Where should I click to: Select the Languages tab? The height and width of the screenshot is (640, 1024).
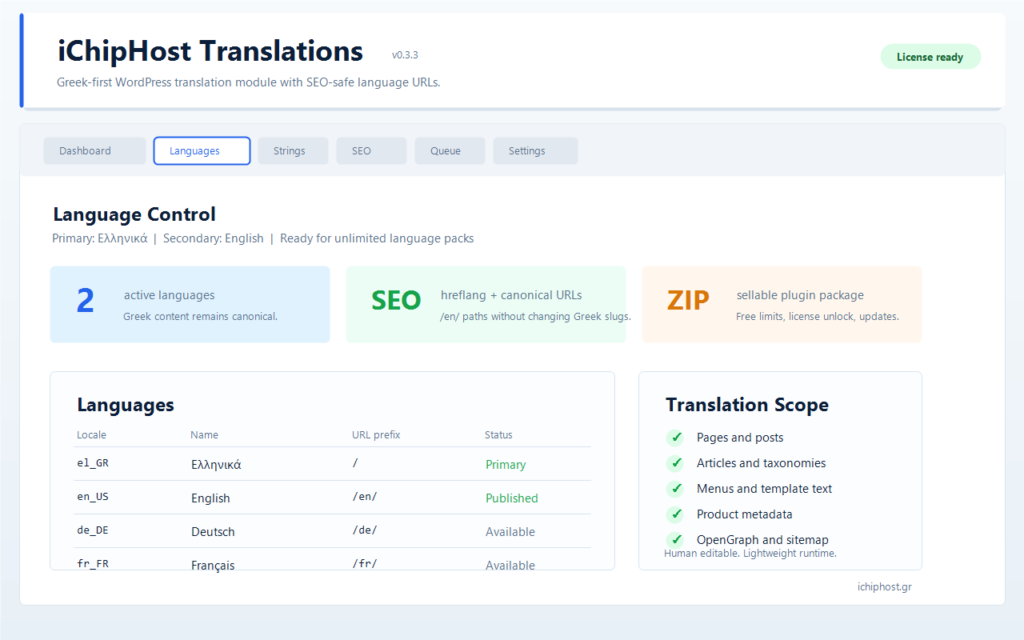point(202,151)
